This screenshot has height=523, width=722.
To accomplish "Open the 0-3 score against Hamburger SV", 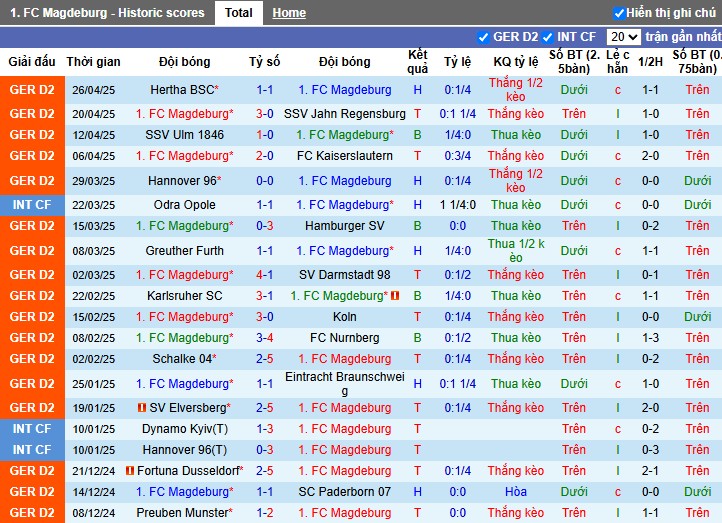I will click(264, 226).
